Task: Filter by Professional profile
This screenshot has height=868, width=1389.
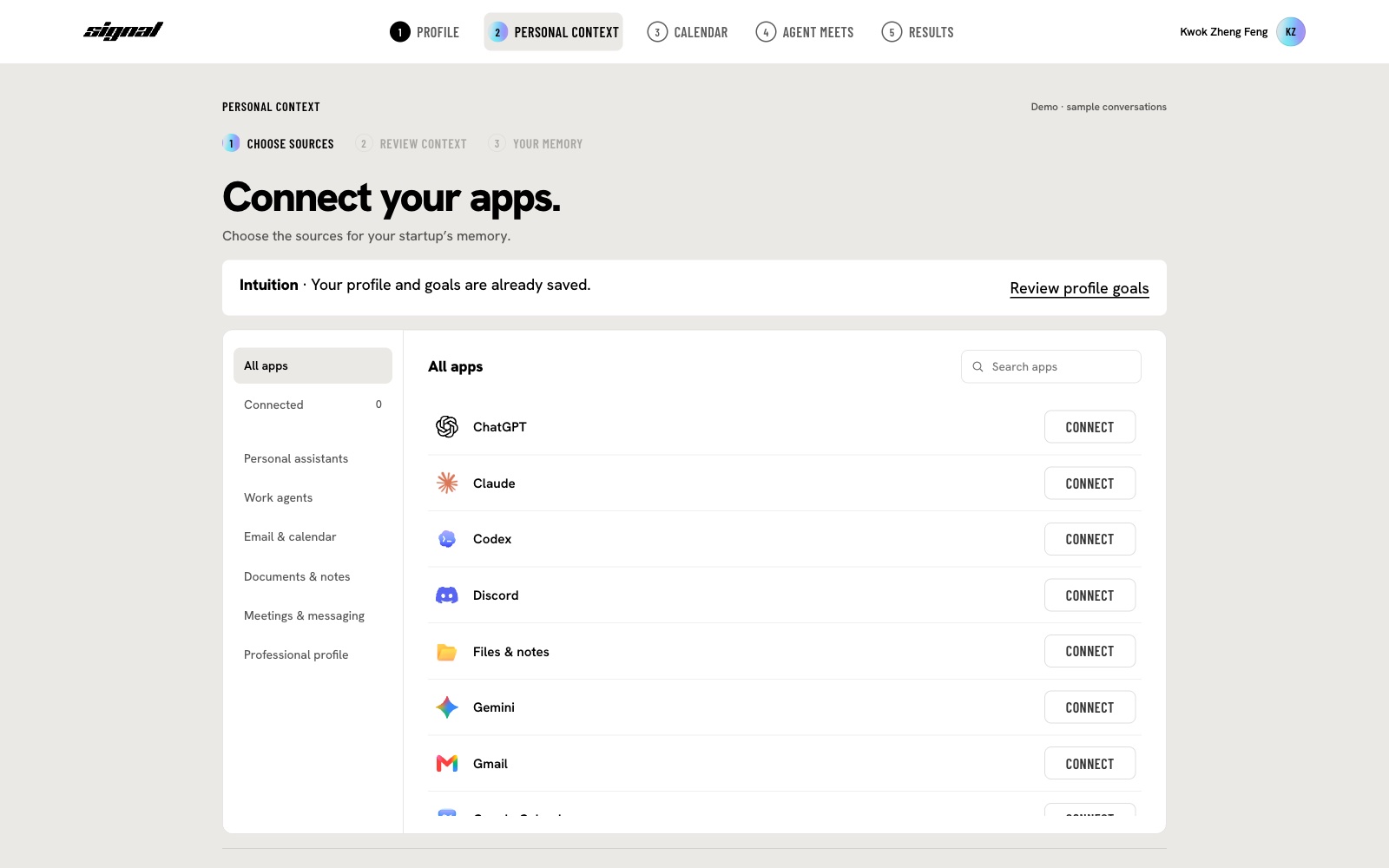Action: pyautogui.click(x=313, y=654)
